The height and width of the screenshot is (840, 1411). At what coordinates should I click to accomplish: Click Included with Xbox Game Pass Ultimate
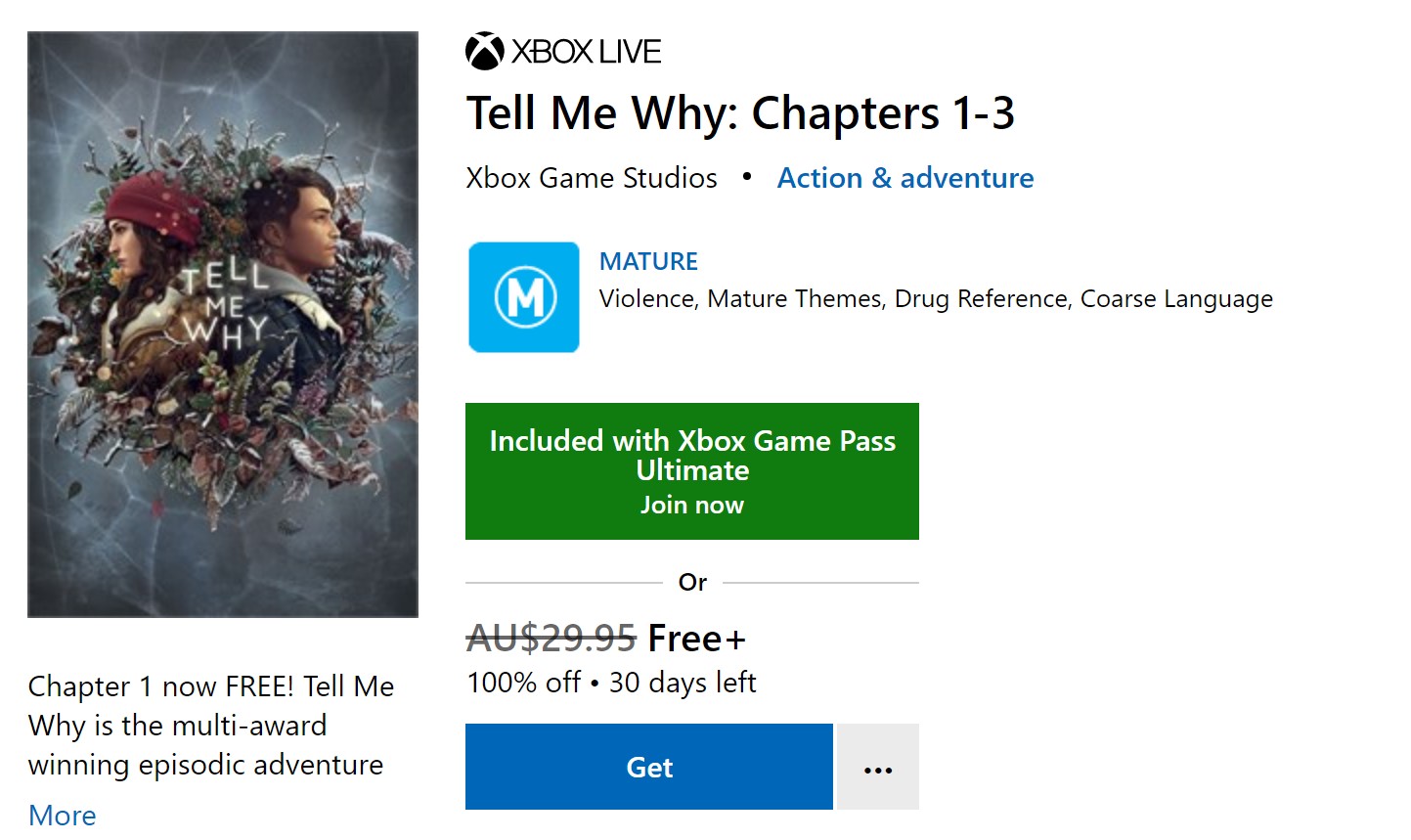[x=691, y=455]
